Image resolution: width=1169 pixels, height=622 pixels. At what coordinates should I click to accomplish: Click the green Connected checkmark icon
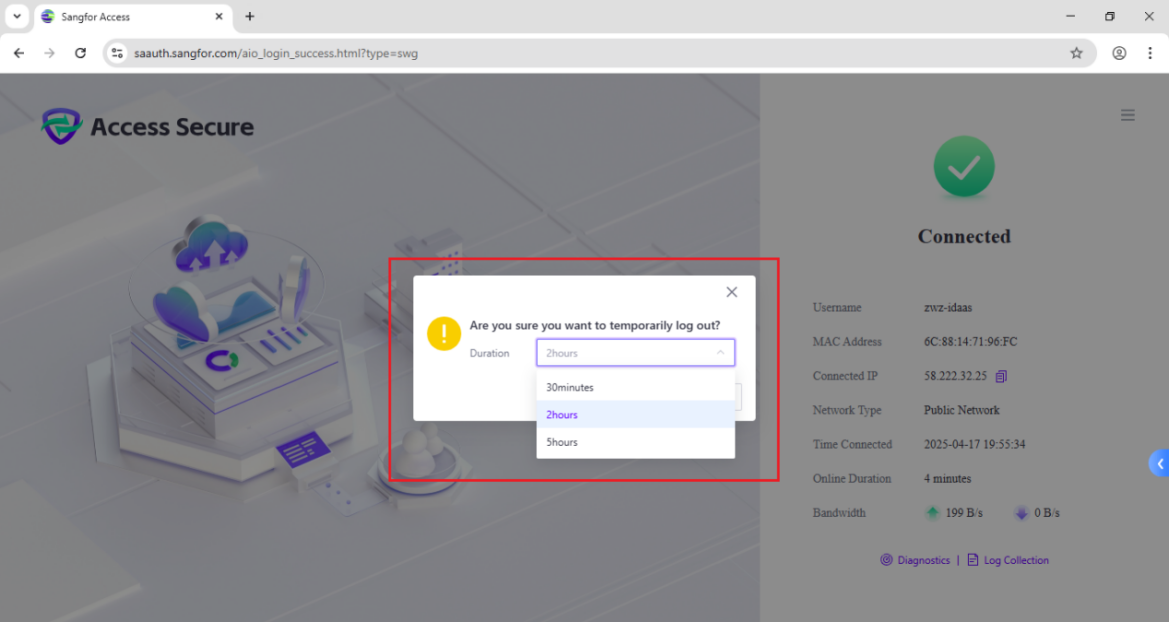pos(964,166)
